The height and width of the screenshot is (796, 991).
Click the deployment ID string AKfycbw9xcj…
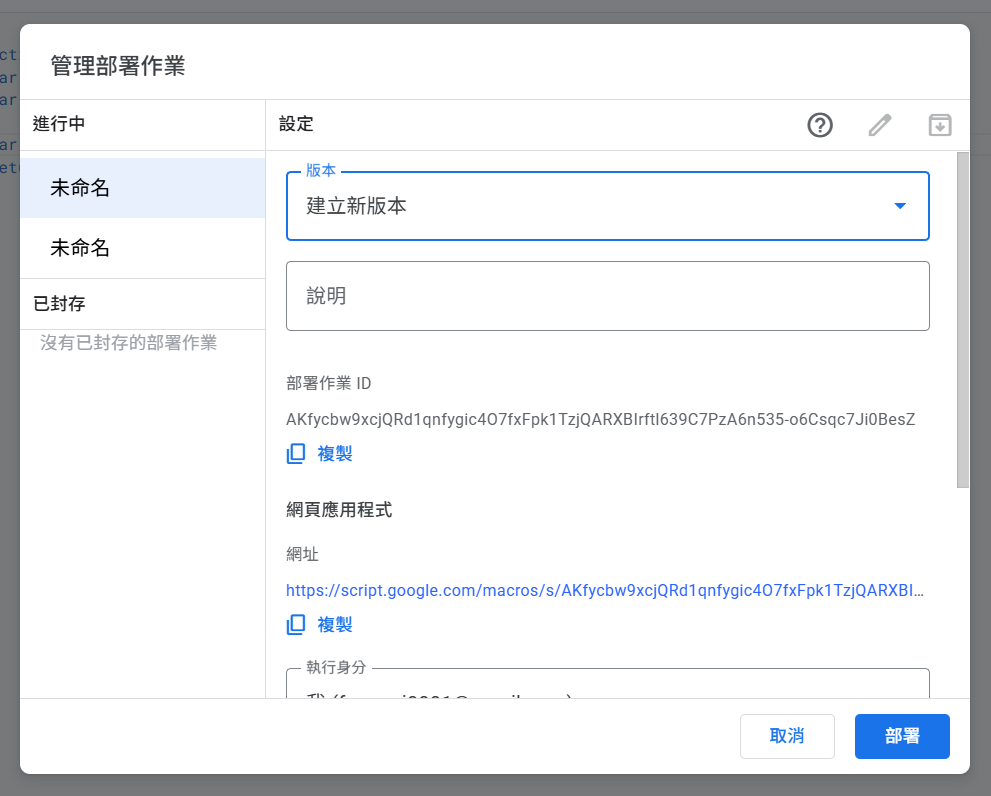coord(600,419)
